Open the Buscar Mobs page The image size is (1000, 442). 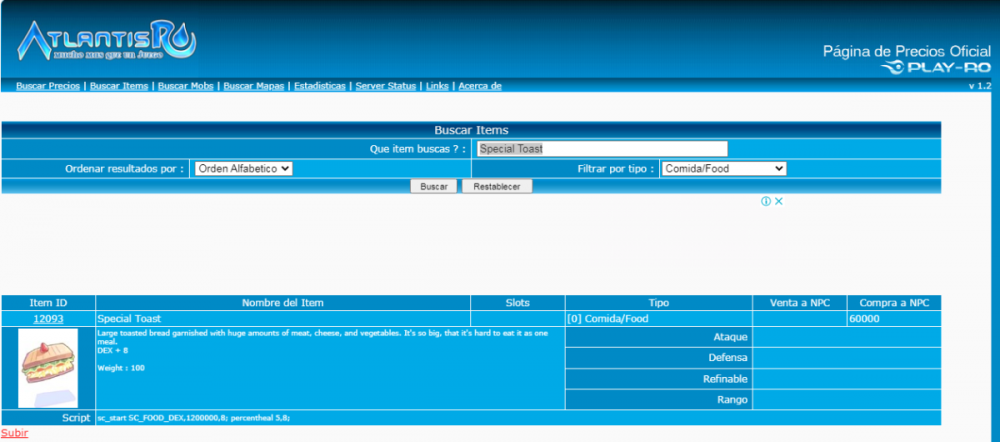click(186, 86)
